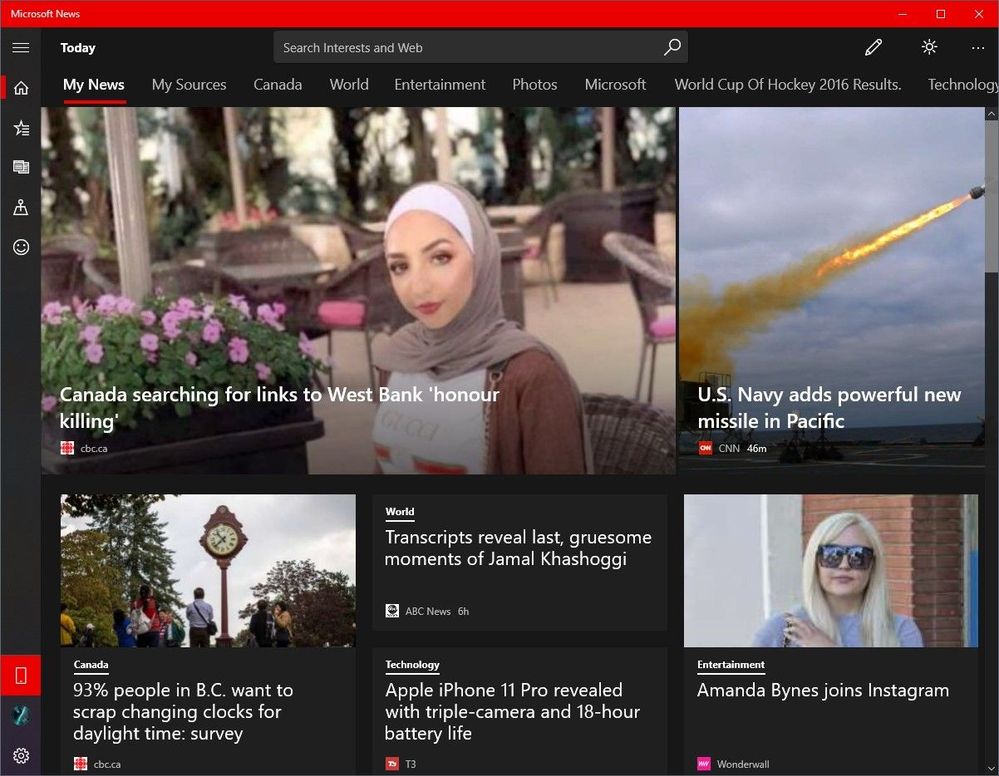This screenshot has height=776, width=999.
Task: Click the Entertainment category label on card
Action: pos(731,665)
